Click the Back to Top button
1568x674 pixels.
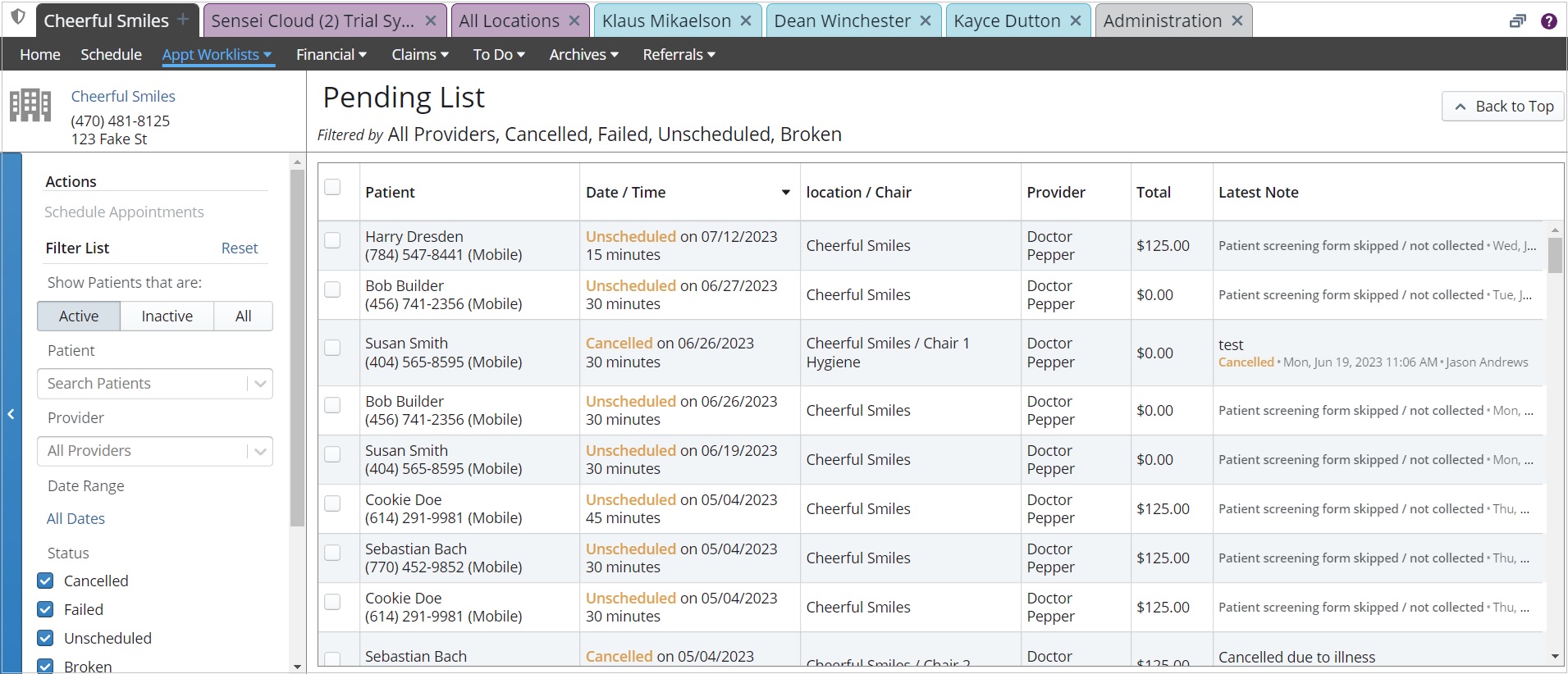coord(1503,107)
